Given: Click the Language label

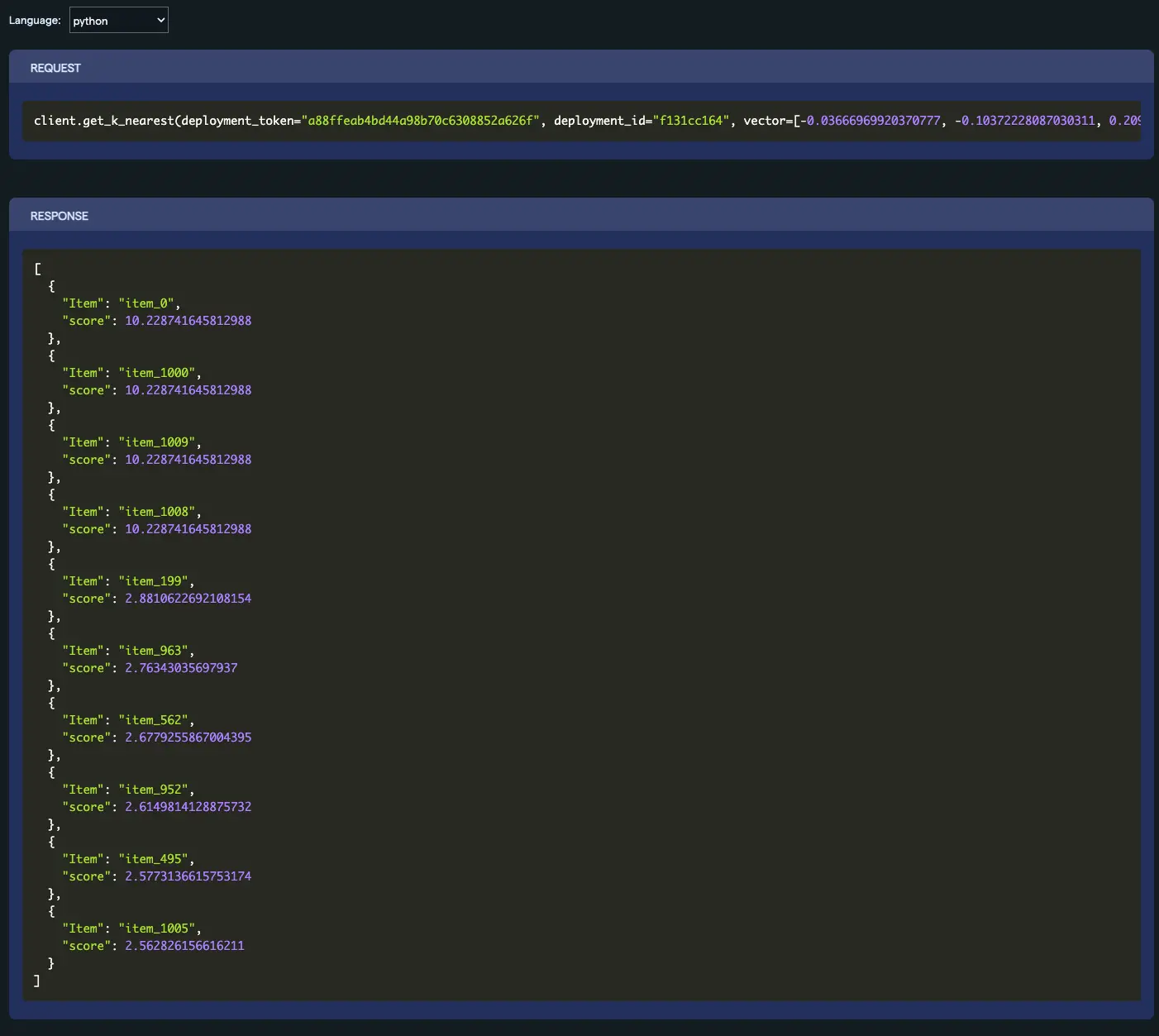Looking at the screenshot, I should point(35,21).
